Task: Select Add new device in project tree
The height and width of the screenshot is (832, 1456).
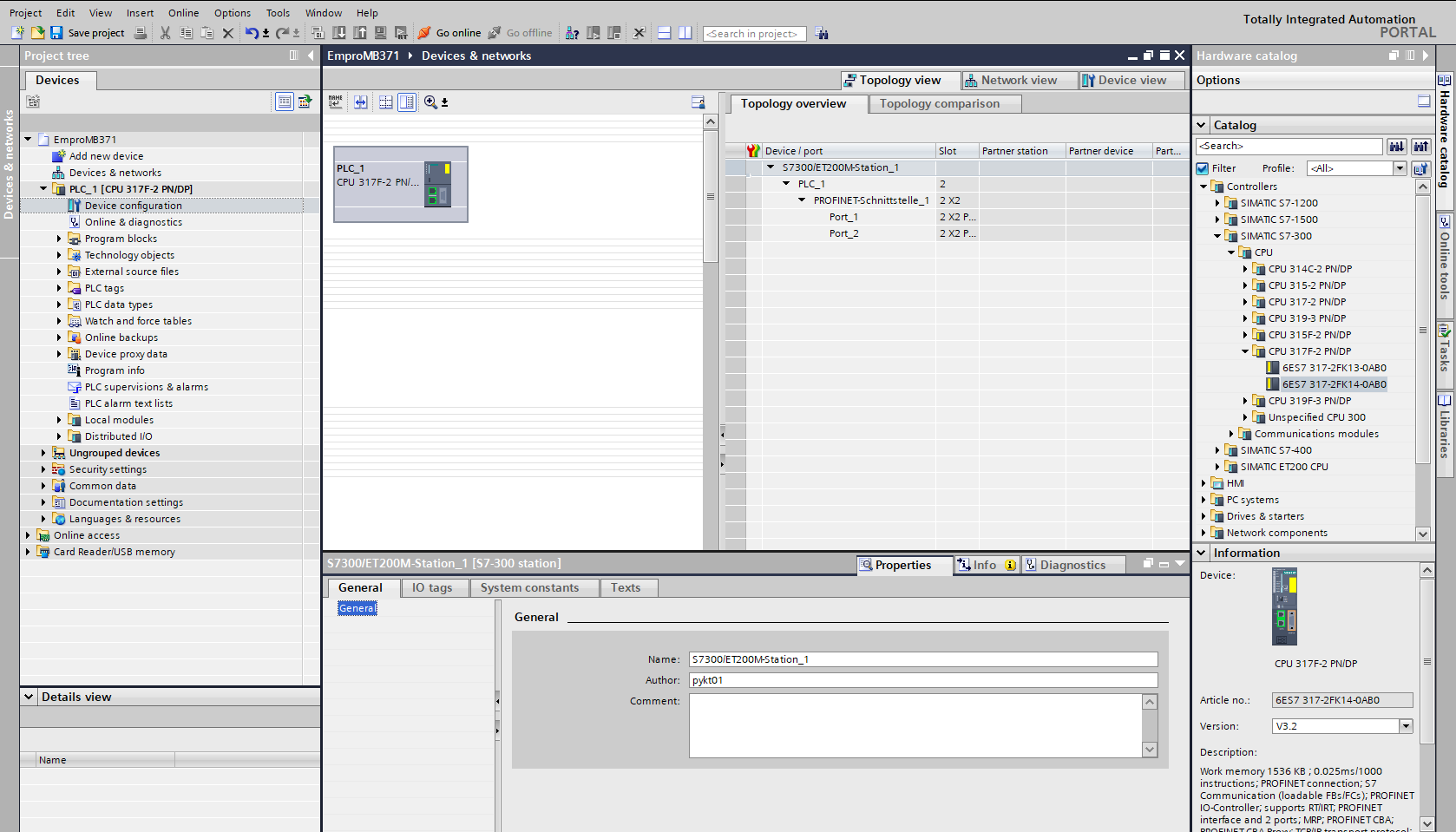Action: [x=106, y=156]
